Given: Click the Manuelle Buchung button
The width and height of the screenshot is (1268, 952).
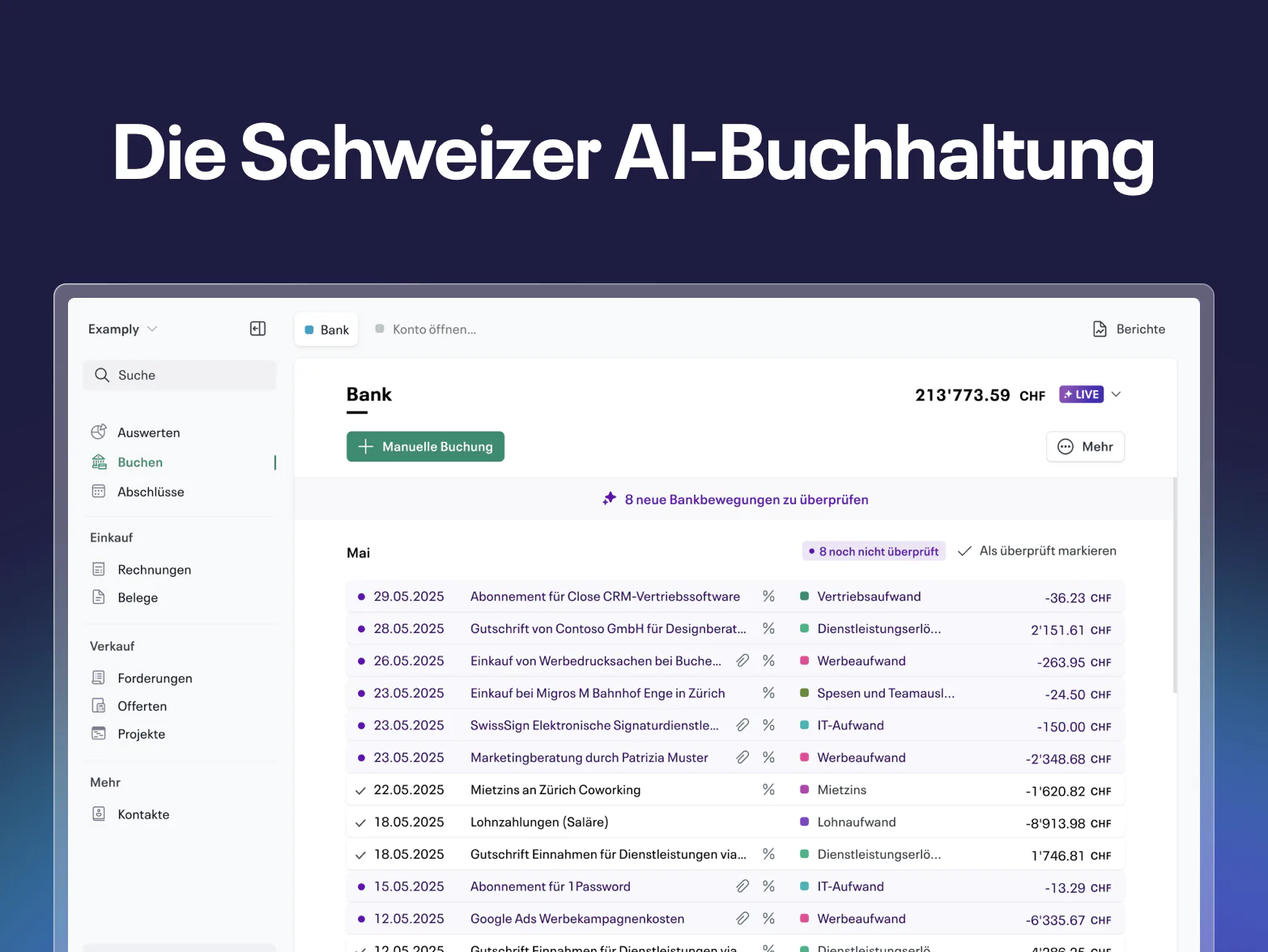Looking at the screenshot, I should 425,447.
